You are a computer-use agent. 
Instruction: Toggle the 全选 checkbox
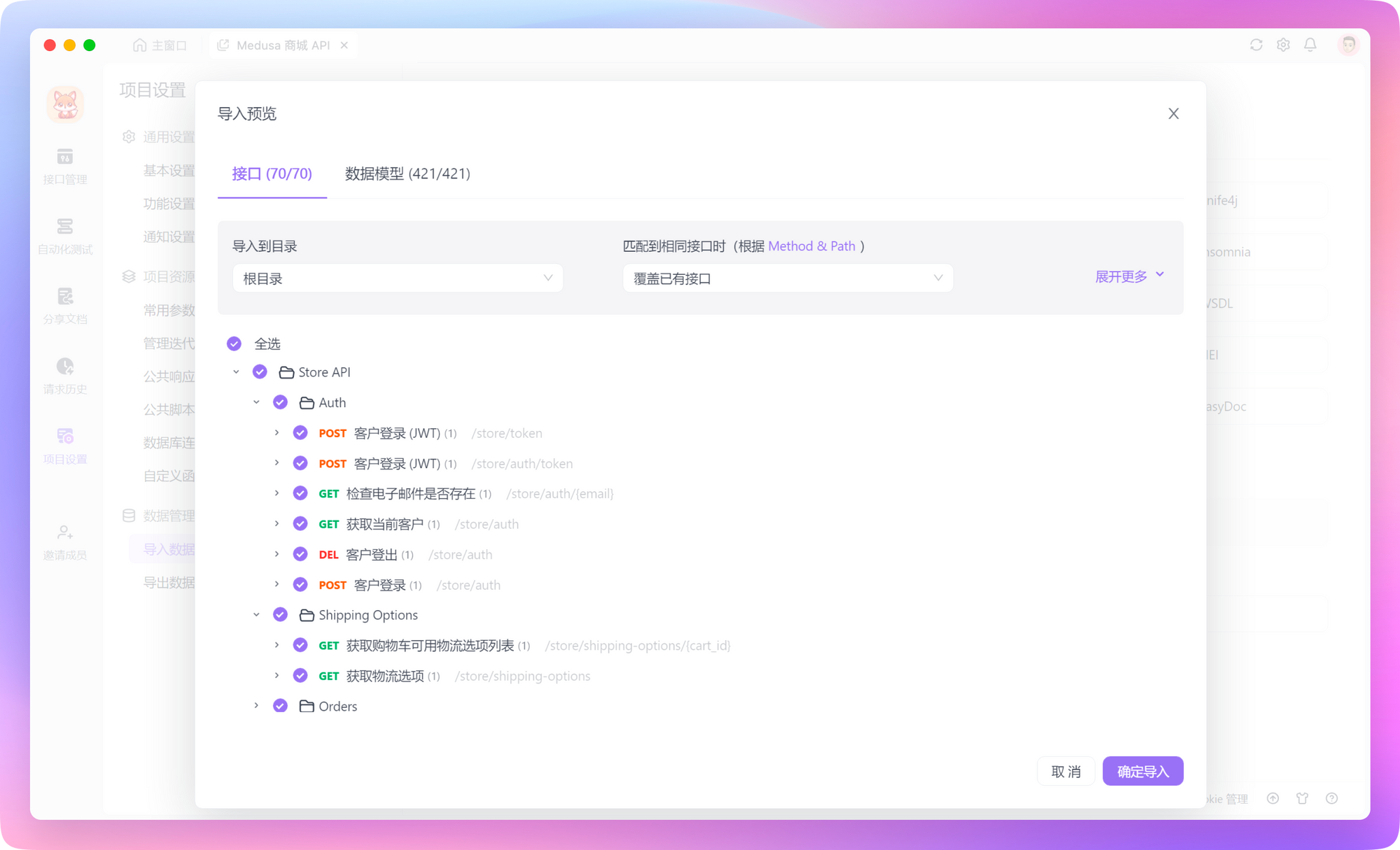click(x=234, y=343)
